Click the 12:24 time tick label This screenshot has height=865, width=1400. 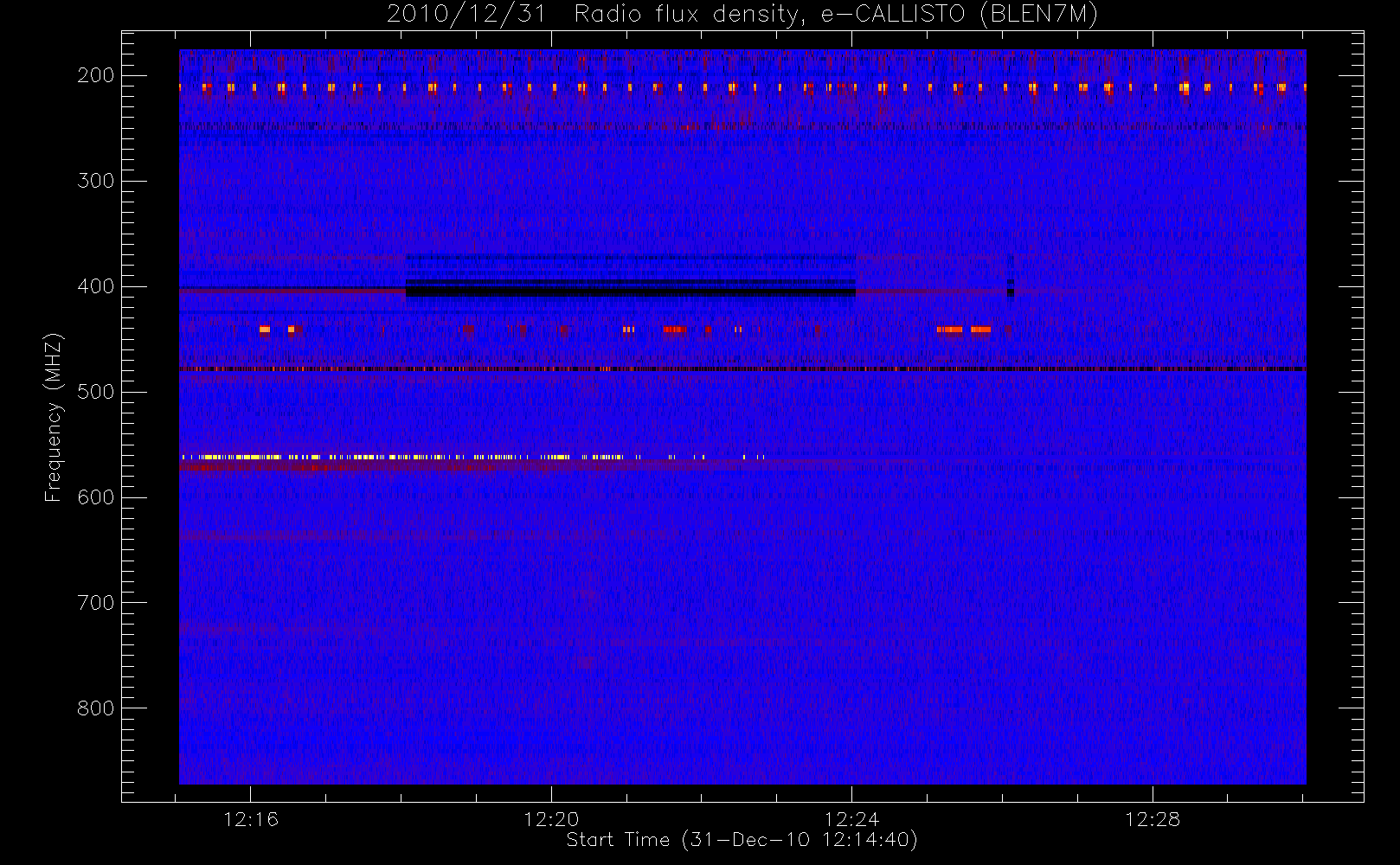[x=852, y=819]
